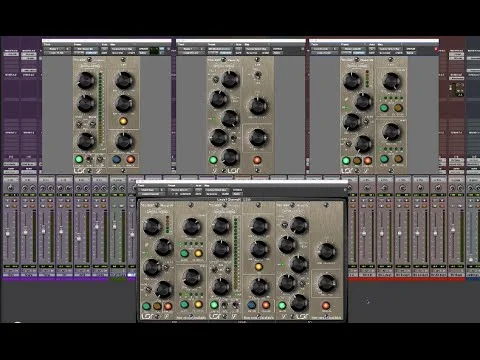Click the bottom window's leftmost green button
The width and height of the screenshot is (480, 360).
(x=147, y=306)
